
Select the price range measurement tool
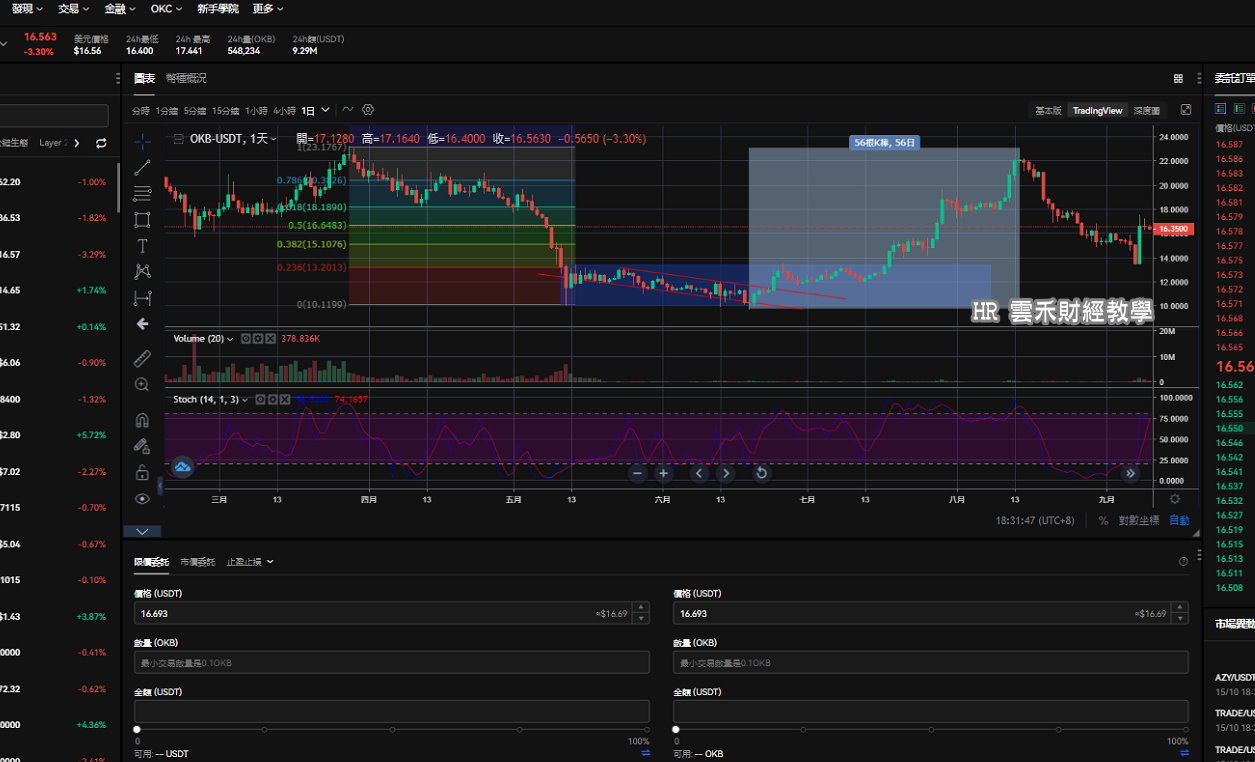point(142,298)
